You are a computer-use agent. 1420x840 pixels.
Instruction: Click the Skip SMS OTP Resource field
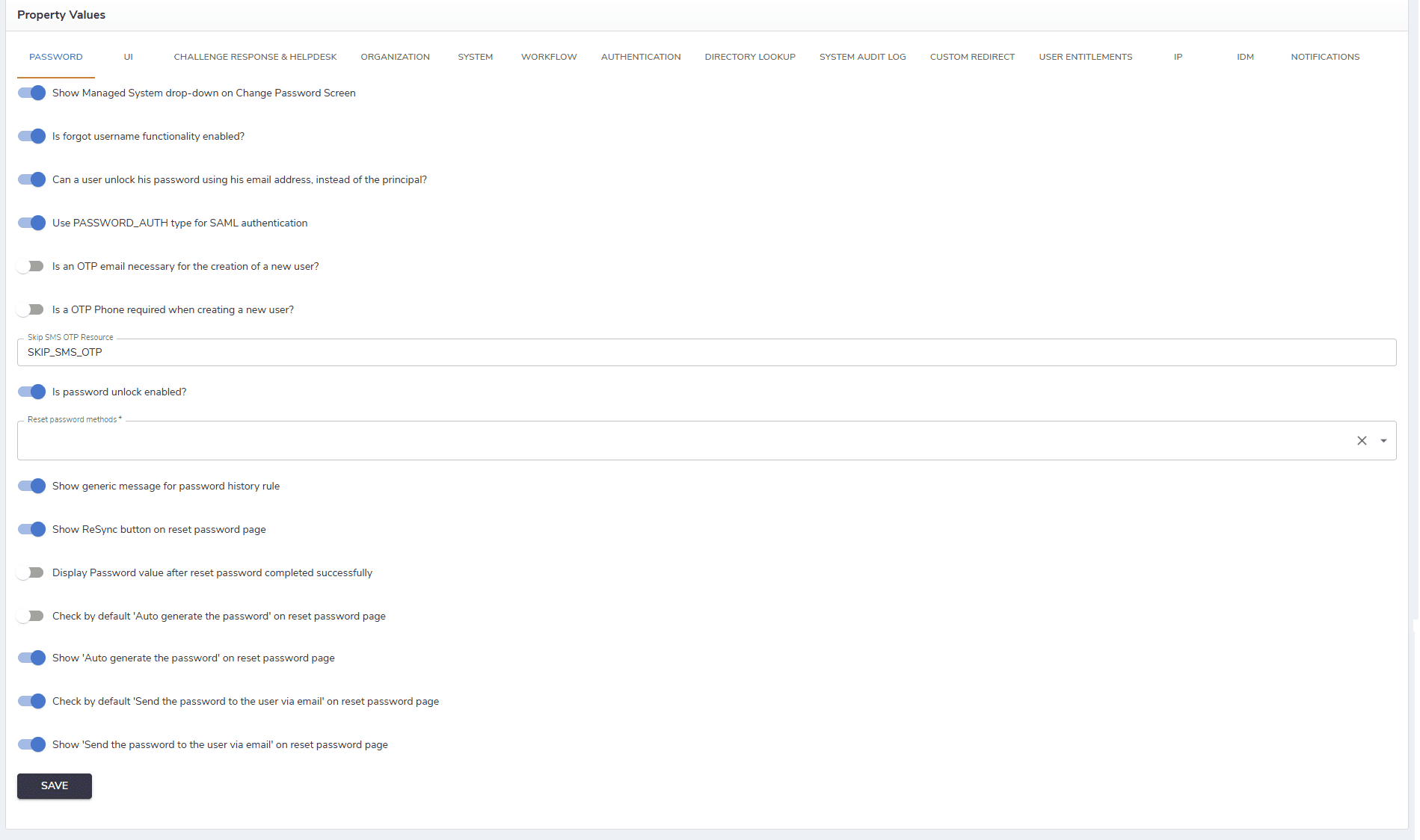point(706,353)
